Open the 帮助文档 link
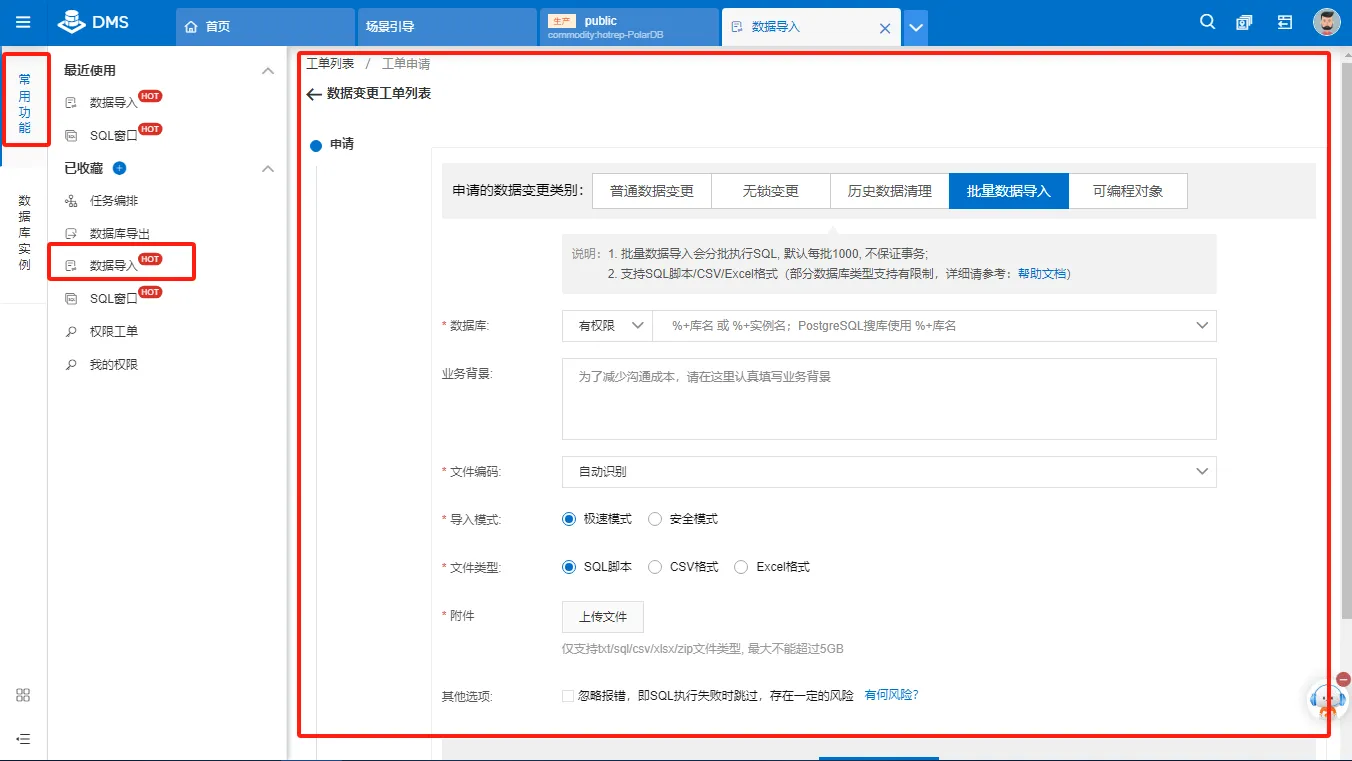 click(1044, 274)
